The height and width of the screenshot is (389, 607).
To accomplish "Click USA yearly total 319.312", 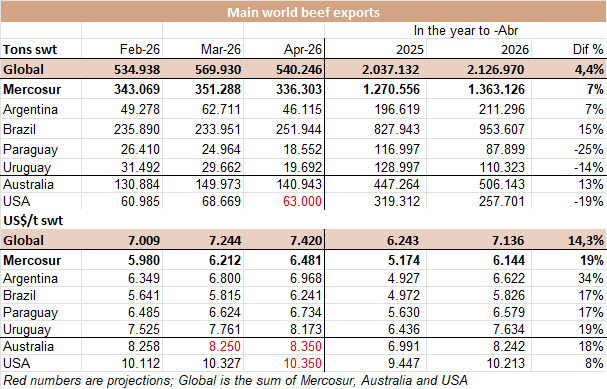I will coord(397,201).
